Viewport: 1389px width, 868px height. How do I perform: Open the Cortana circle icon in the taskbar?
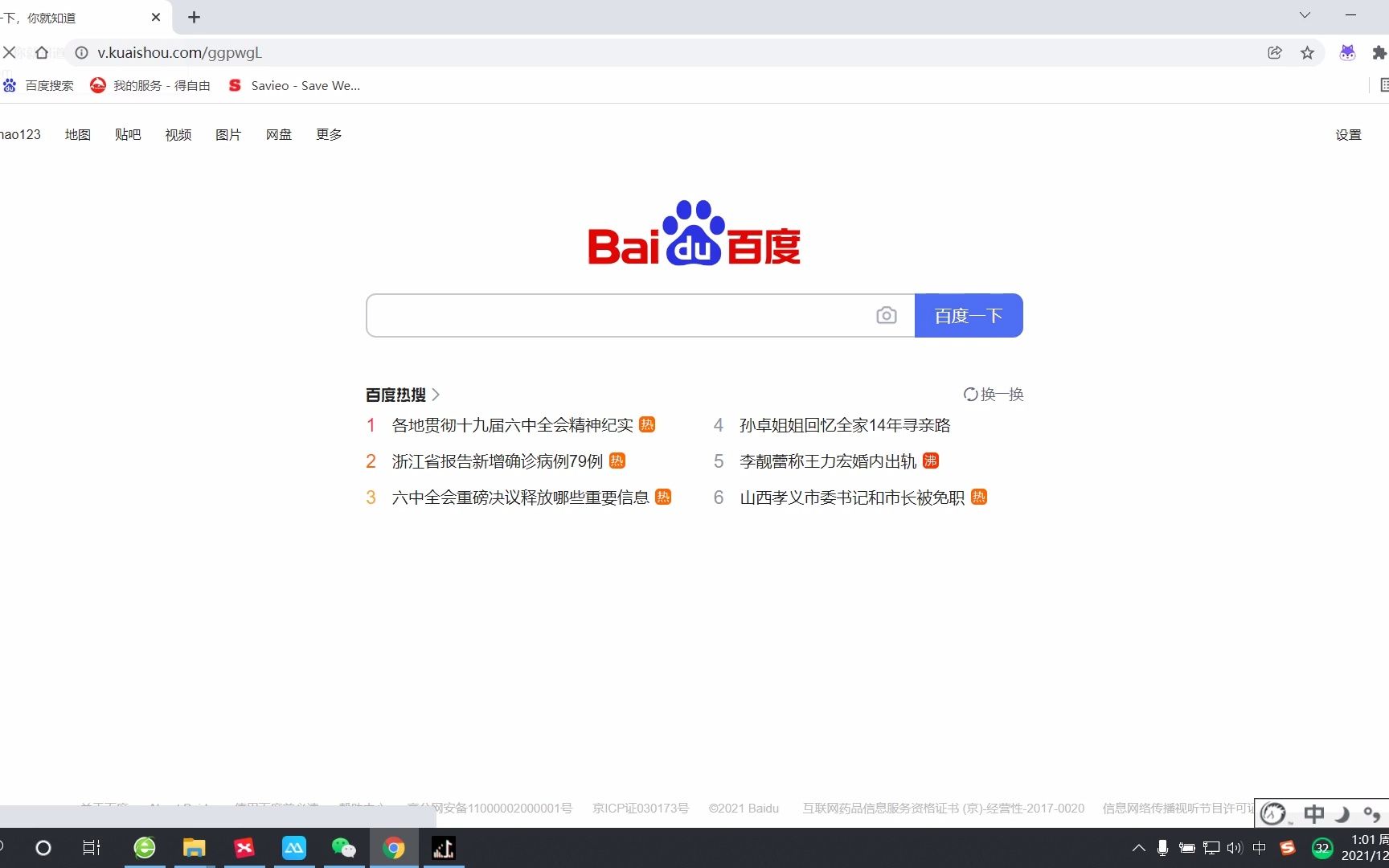(43, 848)
